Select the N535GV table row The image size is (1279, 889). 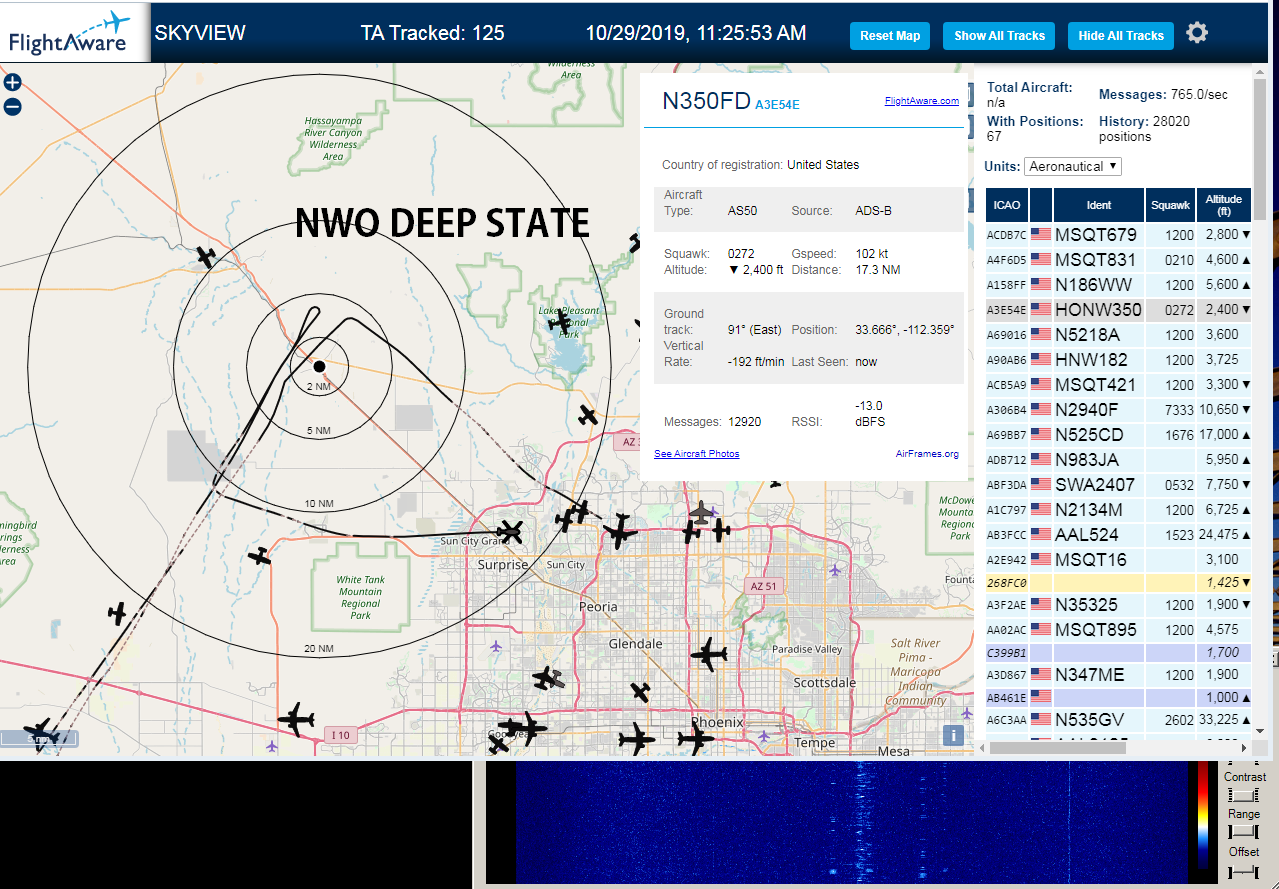1119,720
